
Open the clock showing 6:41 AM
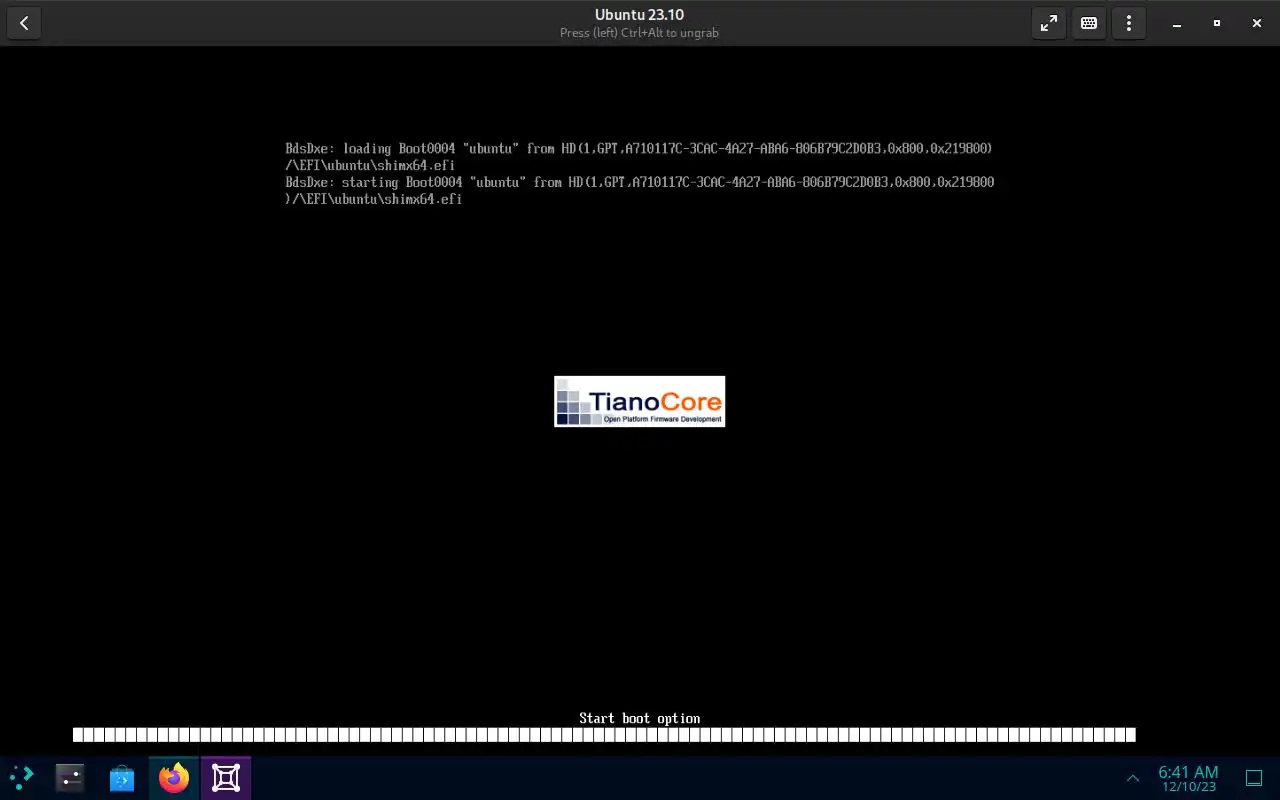coord(1188,778)
